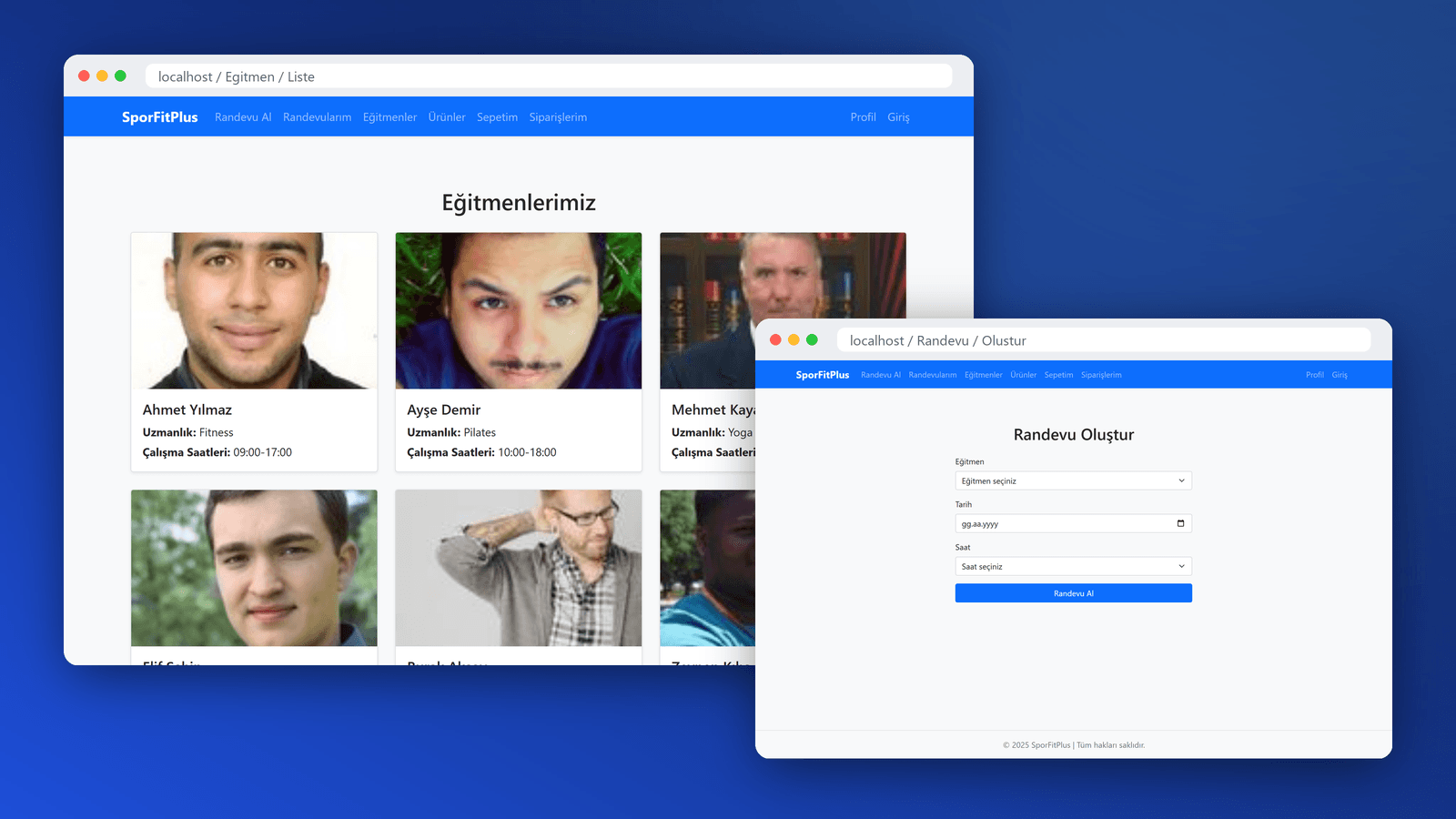
Task: Expand the Saat seçiniz dropdown
Action: (x=1073, y=566)
